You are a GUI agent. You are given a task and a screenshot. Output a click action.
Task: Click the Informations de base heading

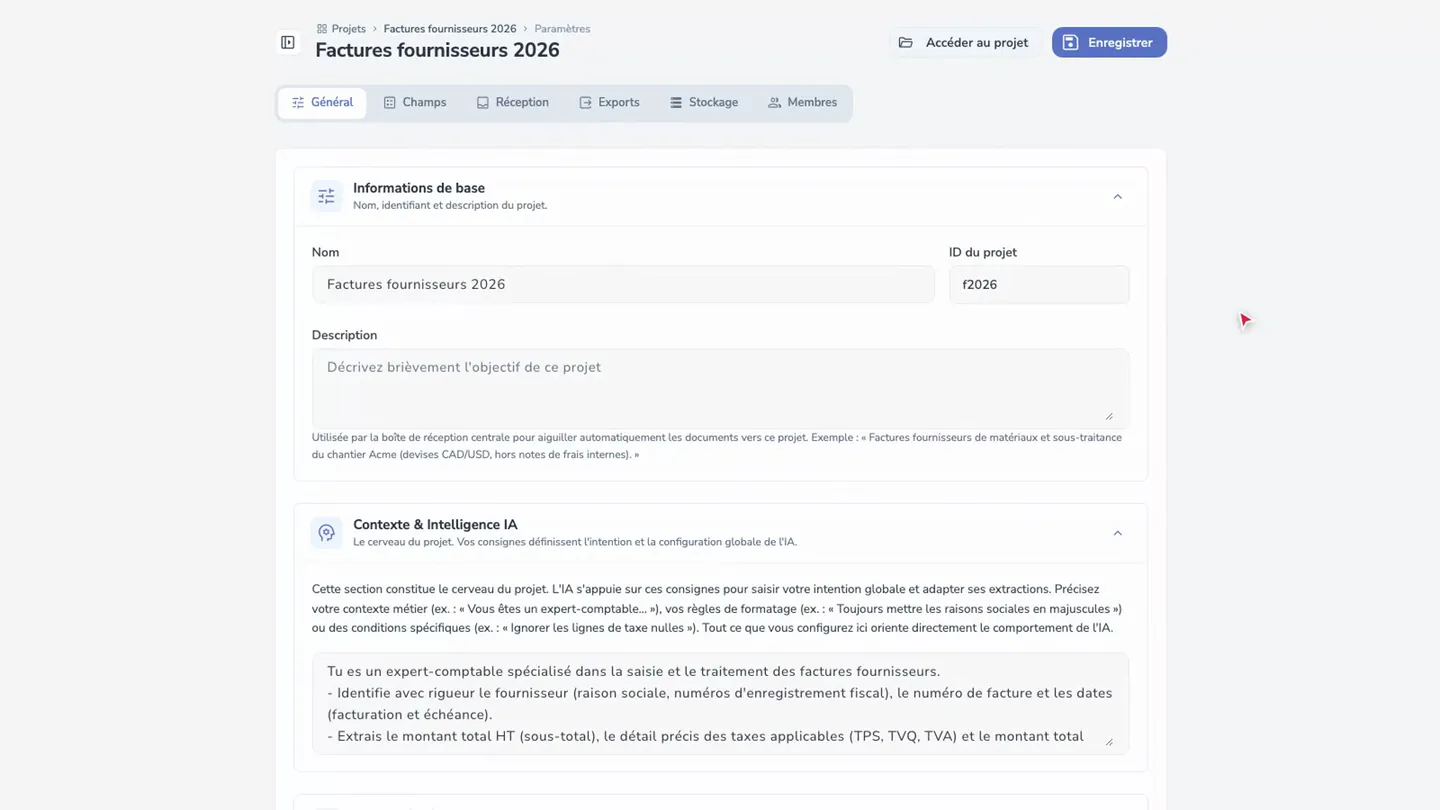(x=419, y=188)
